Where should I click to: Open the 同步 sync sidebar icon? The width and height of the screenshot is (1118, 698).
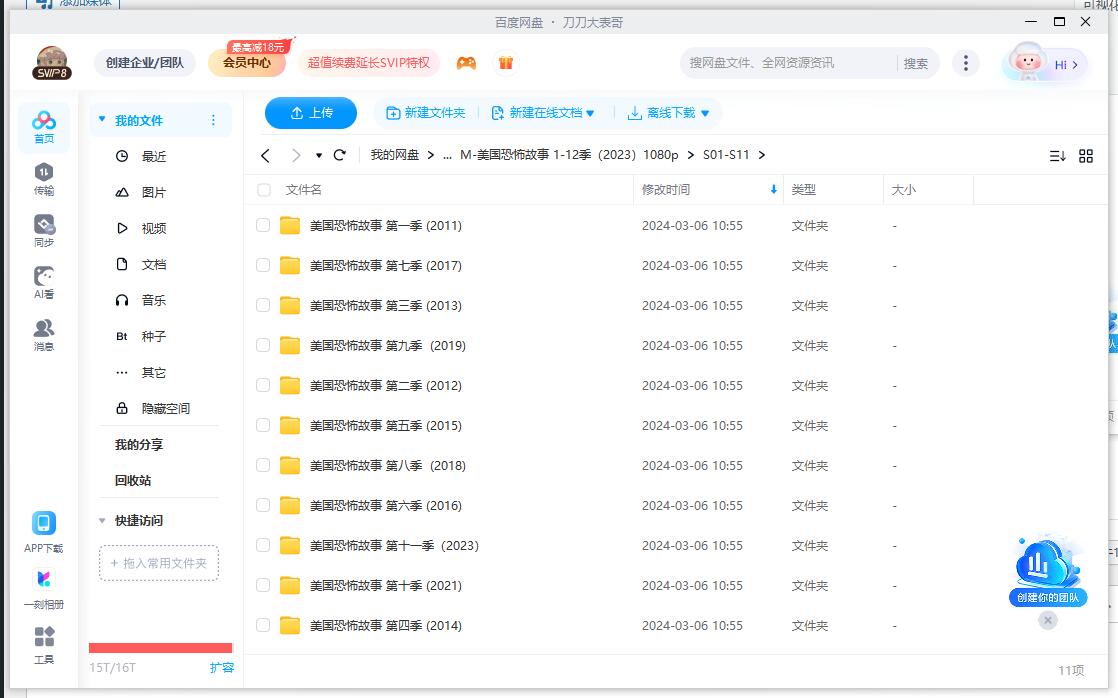(x=43, y=231)
